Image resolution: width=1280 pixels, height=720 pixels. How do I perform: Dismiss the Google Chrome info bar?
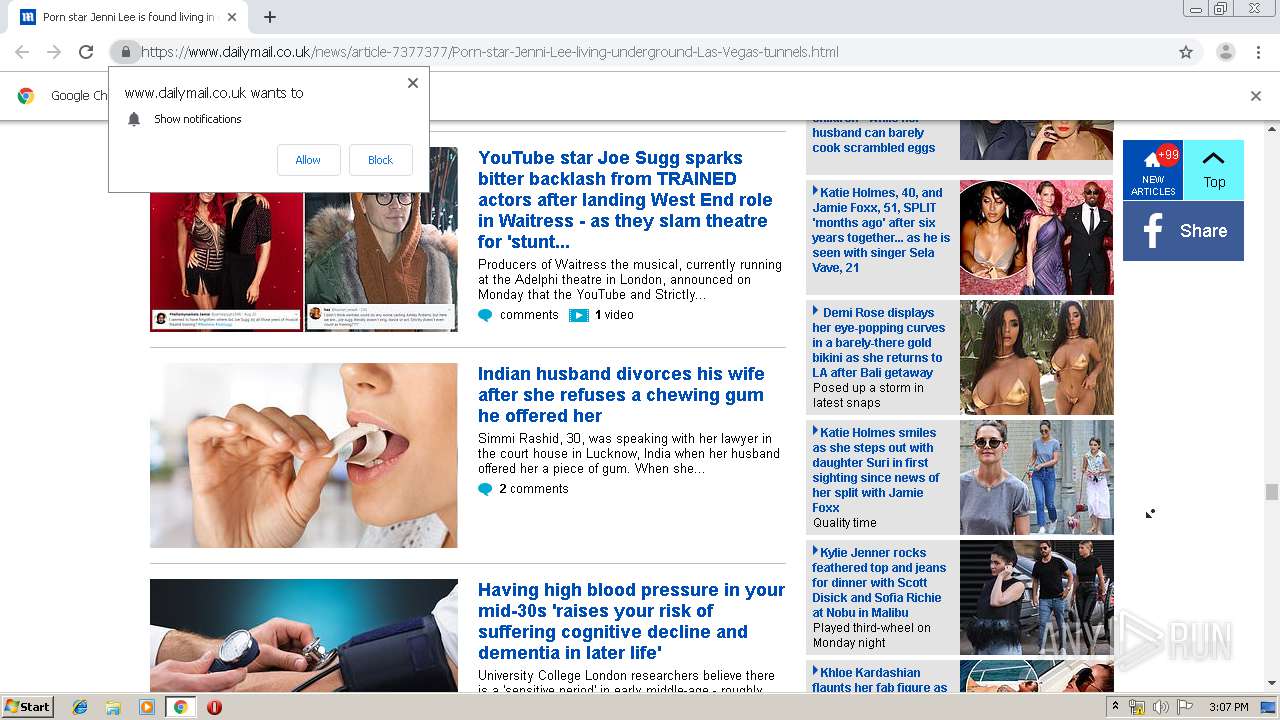1256,96
